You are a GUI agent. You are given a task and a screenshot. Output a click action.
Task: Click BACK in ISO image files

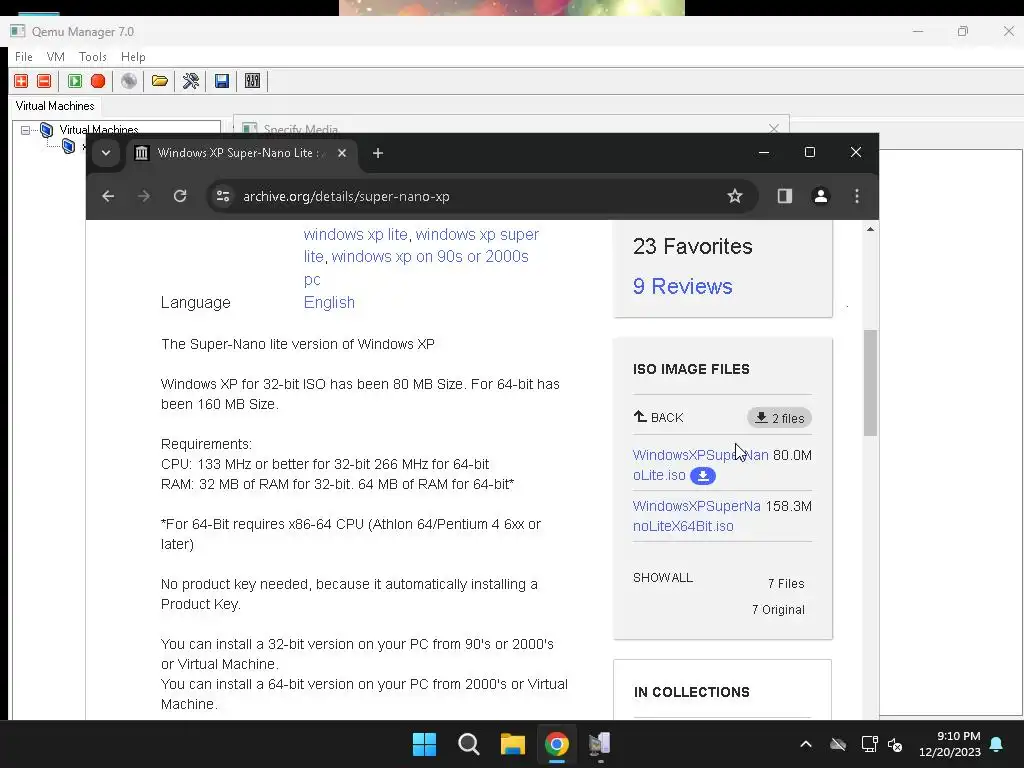tap(658, 417)
